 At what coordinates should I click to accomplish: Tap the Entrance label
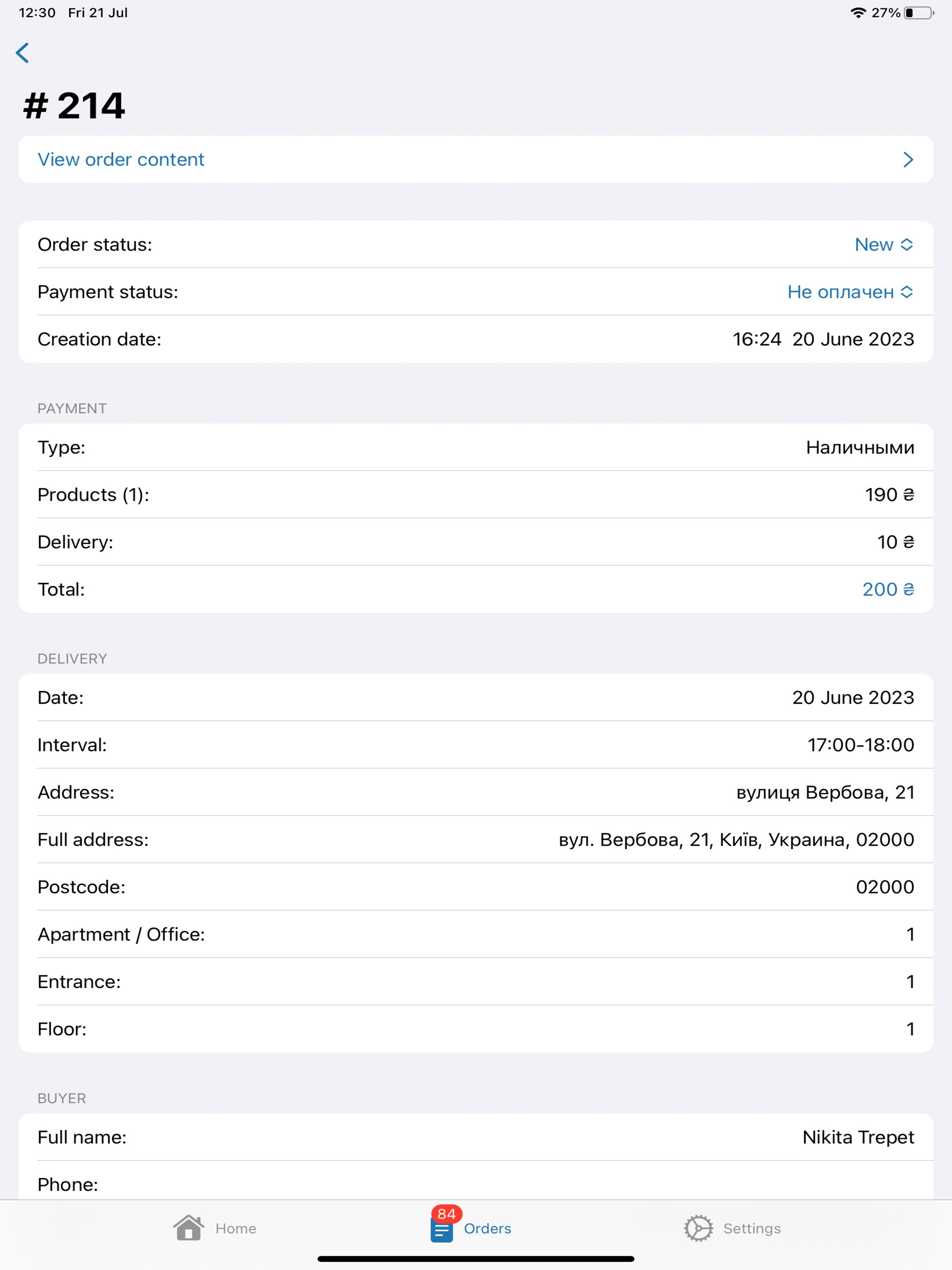79,982
